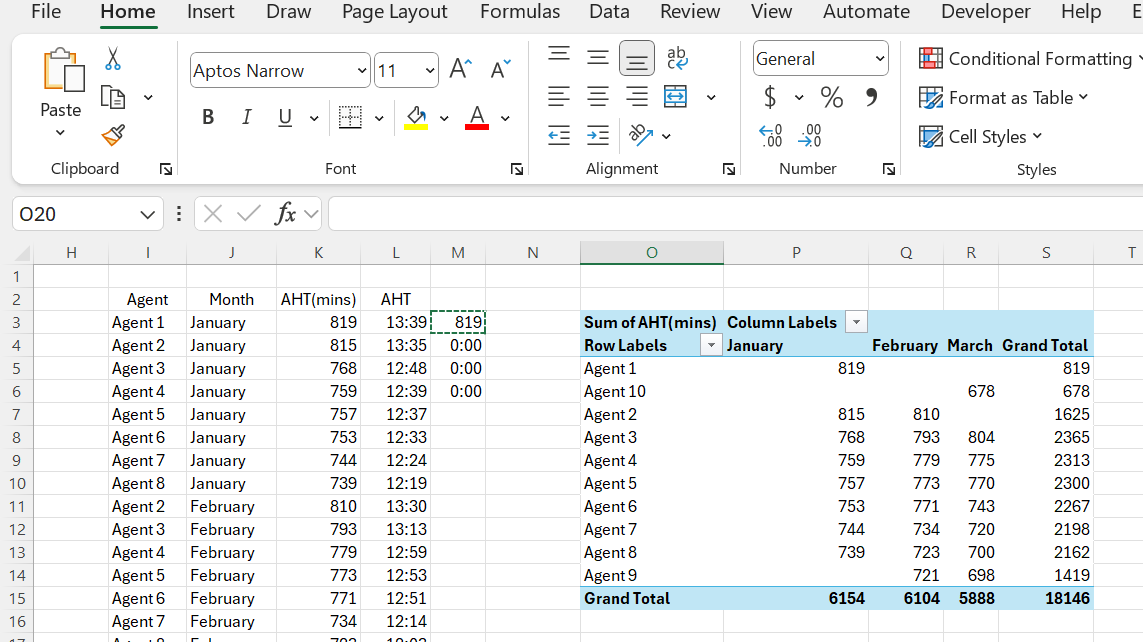Image resolution: width=1143 pixels, height=642 pixels.
Task: Open the font color dropdown arrow
Action: (x=505, y=118)
